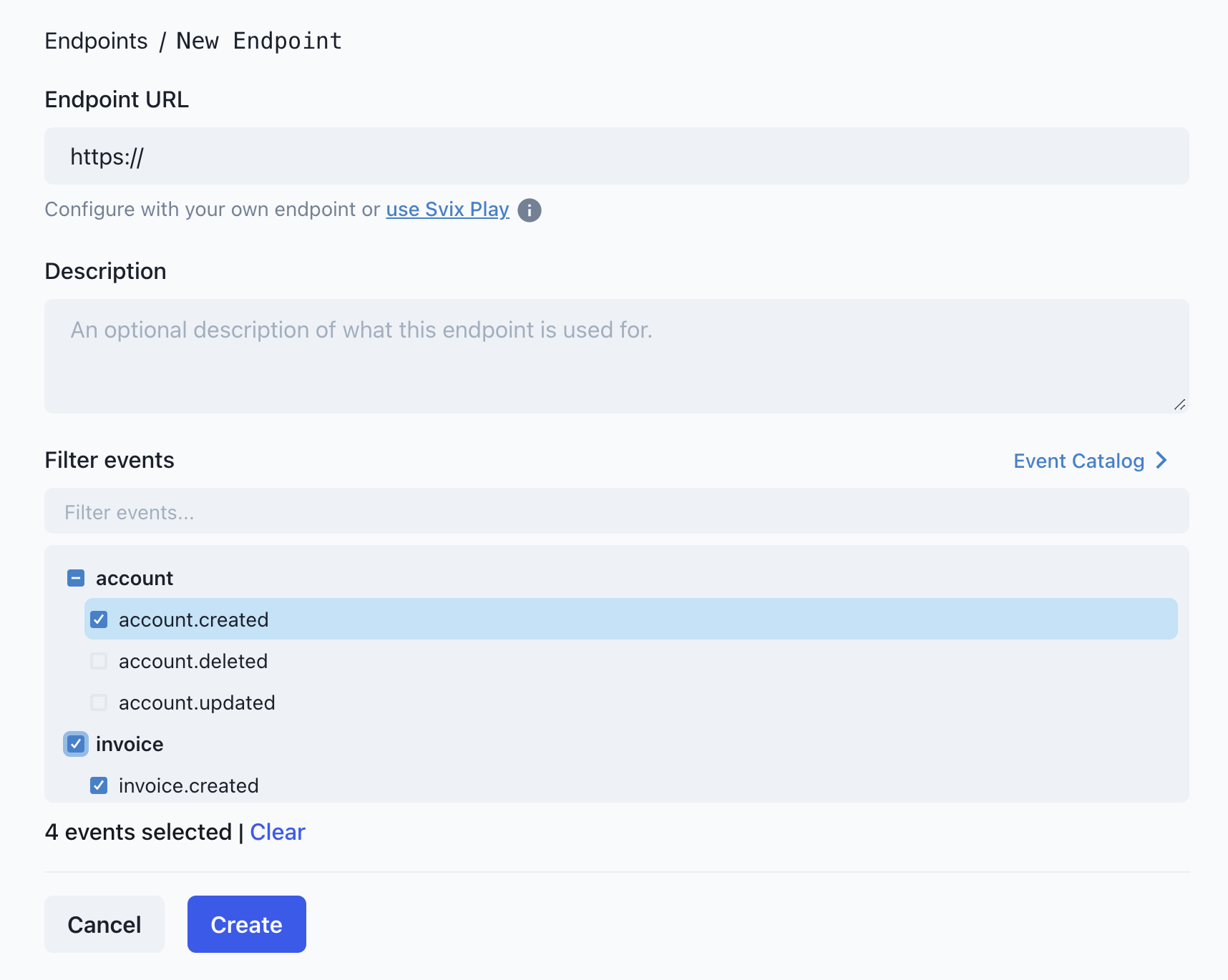Check the account.deleted checkbox
Screen dimensions: 1228x980
tap(98, 661)
